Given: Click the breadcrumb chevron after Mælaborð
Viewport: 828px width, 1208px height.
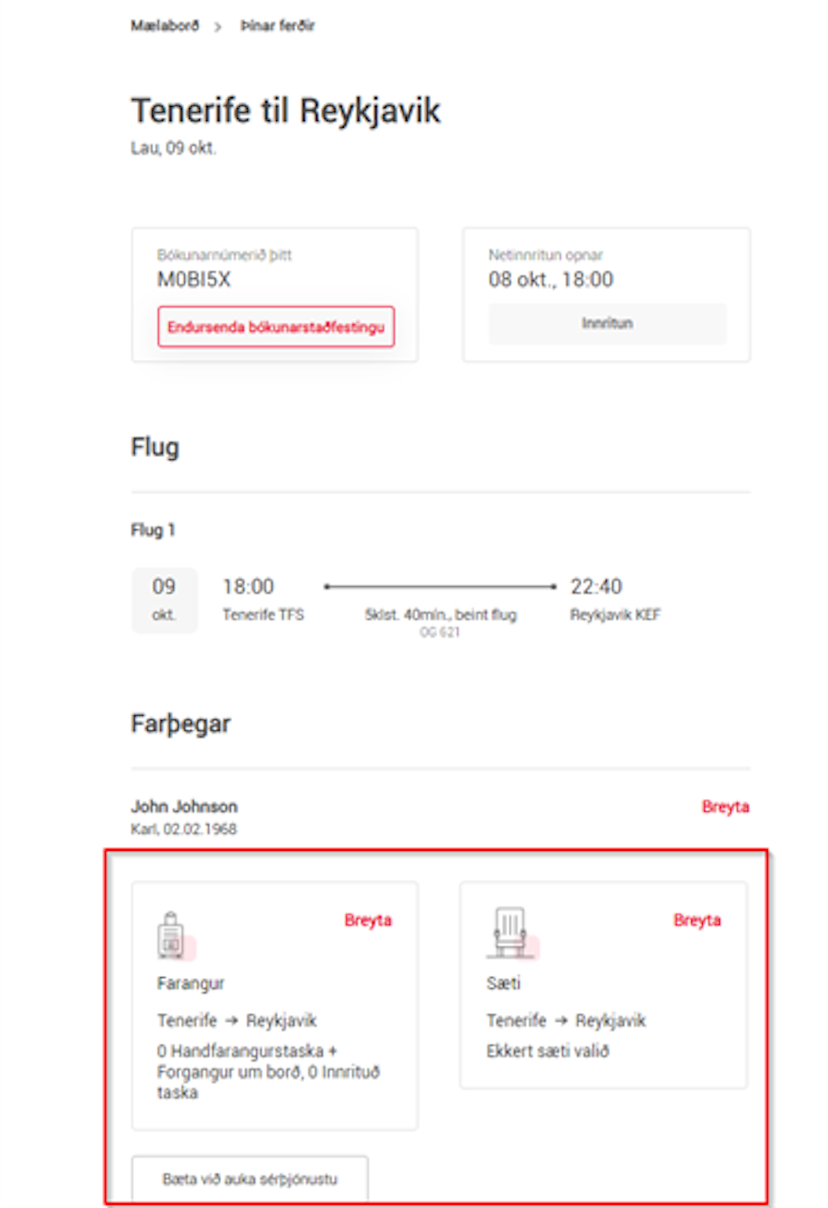Looking at the screenshot, I should click(x=219, y=27).
